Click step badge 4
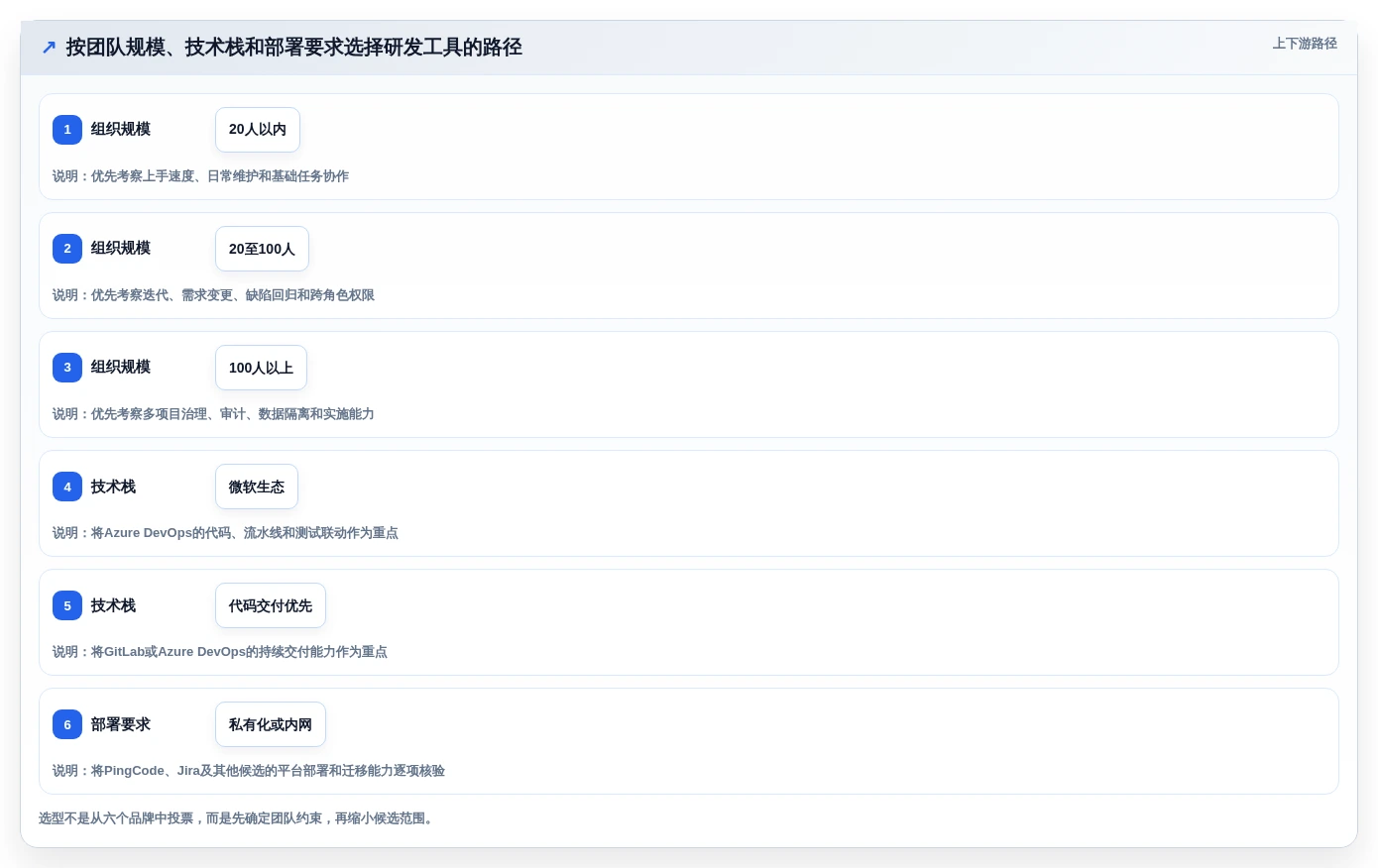Screen dimensions: 1378x868 [x=67, y=487]
